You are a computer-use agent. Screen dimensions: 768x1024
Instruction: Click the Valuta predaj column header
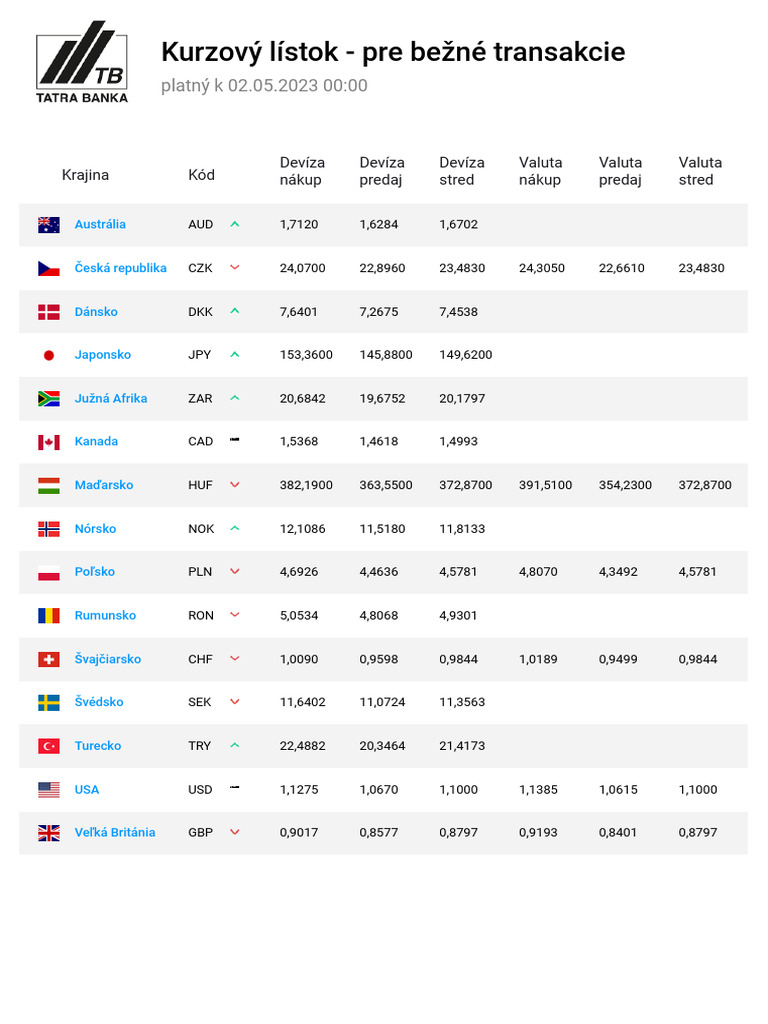pos(620,171)
